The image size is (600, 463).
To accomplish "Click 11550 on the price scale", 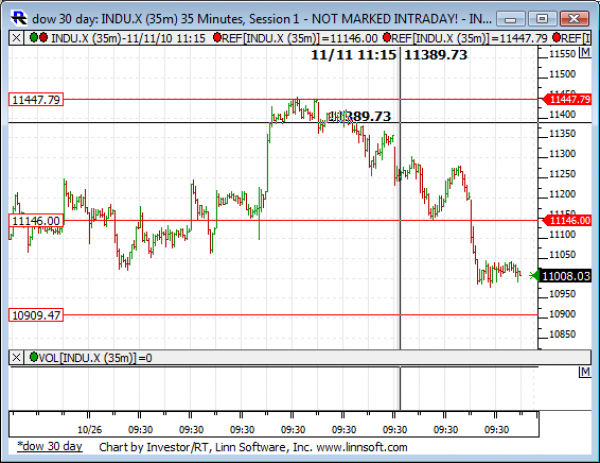I will click(562, 54).
